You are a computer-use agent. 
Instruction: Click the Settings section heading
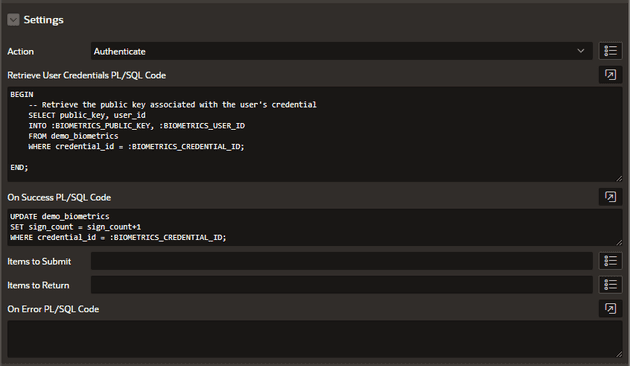pyautogui.click(x=43, y=20)
